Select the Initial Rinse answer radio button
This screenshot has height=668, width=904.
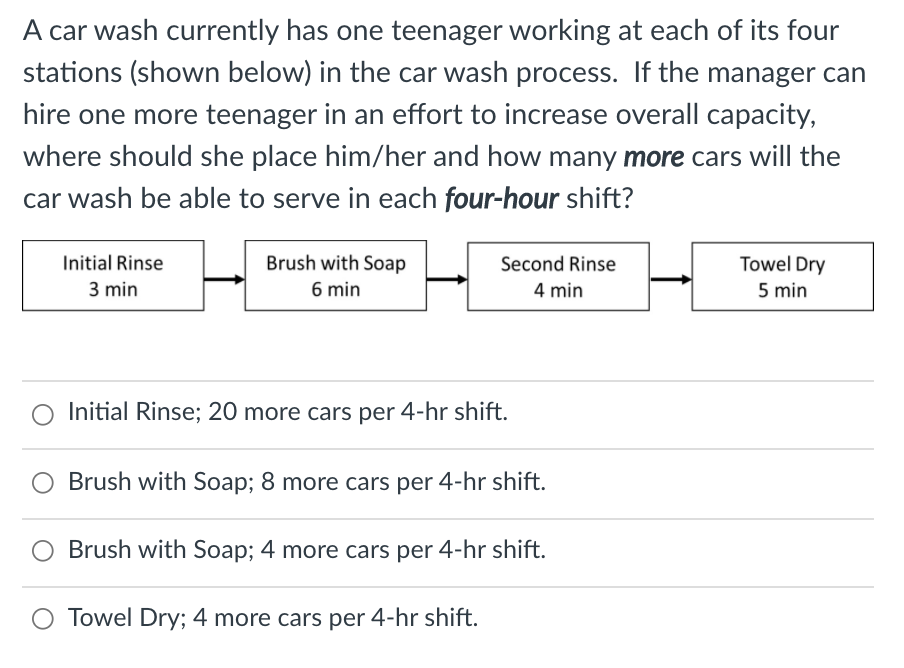(x=40, y=412)
